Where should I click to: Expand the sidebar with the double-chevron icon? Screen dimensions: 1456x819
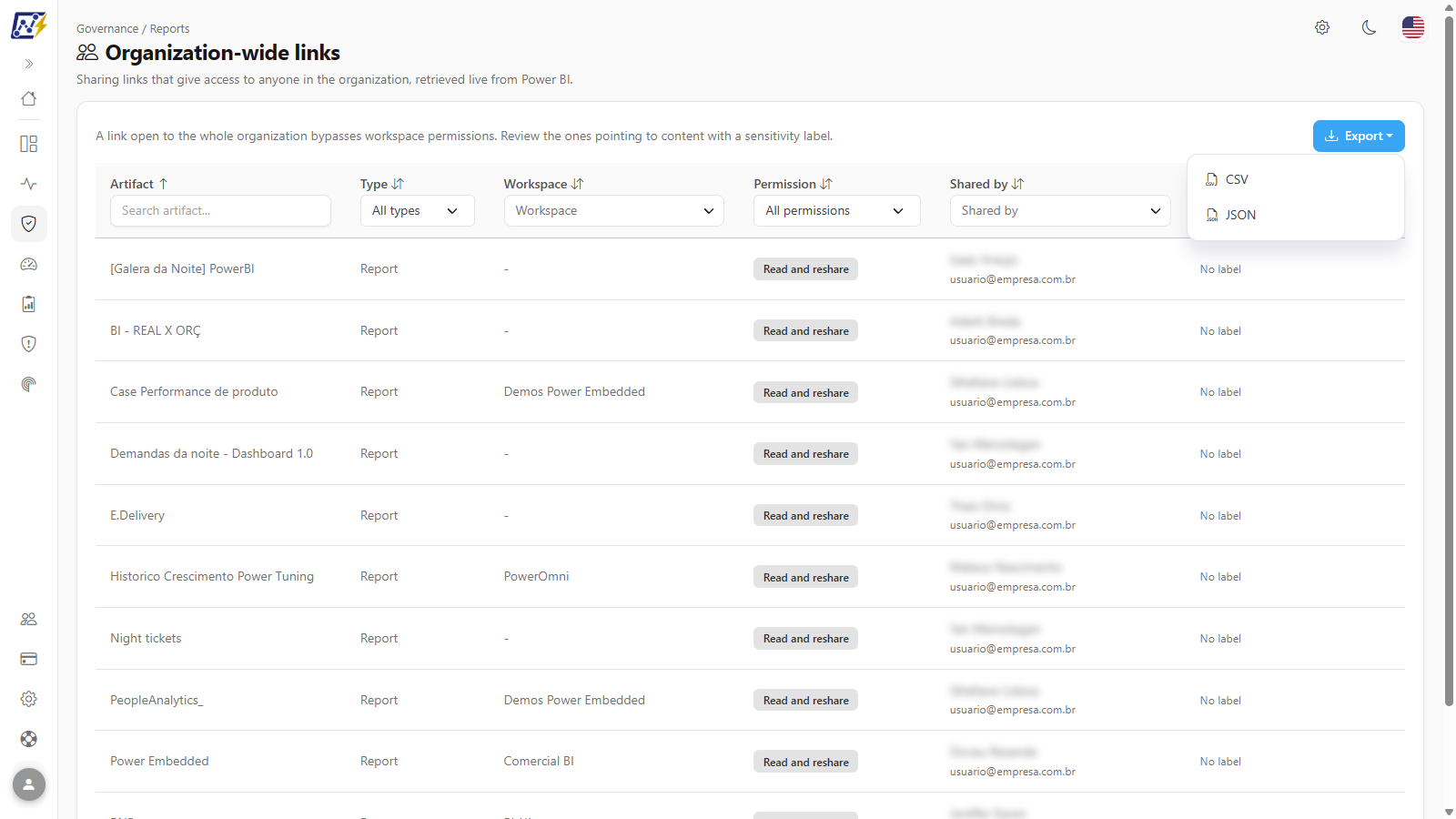click(x=29, y=64)
